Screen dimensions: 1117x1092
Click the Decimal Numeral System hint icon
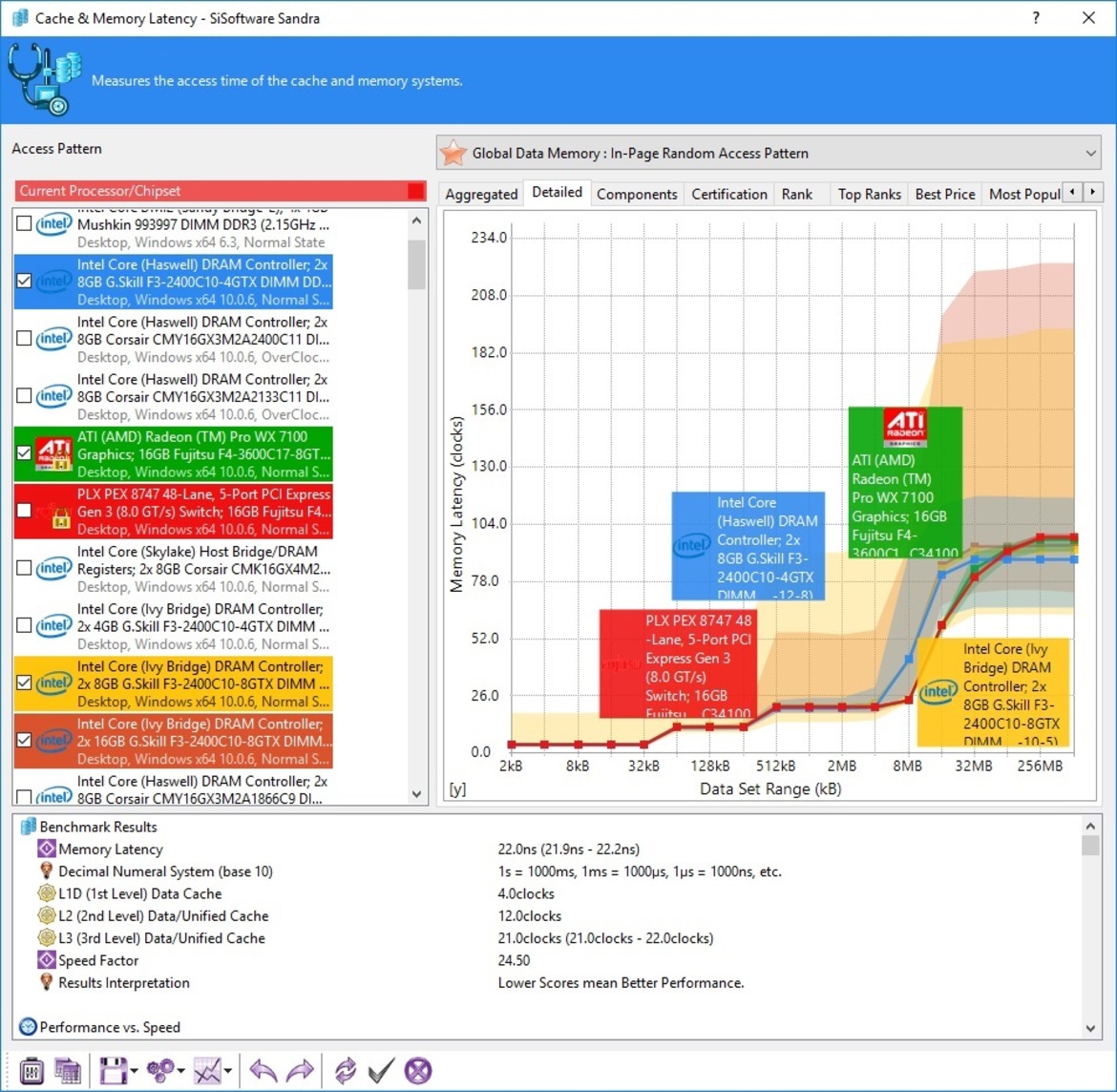[x=47, y=871]
